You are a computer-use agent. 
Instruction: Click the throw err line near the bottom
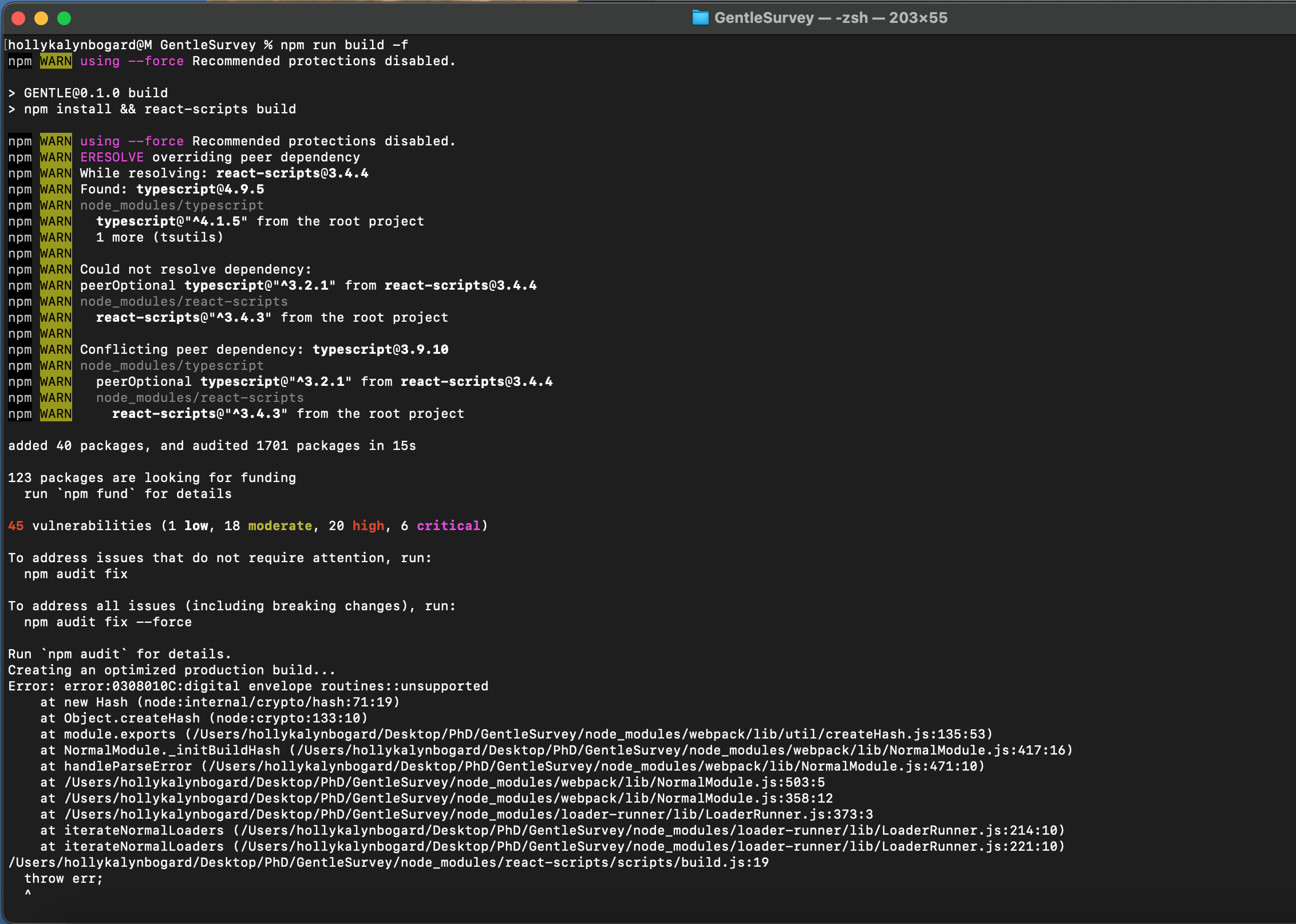[x=63, y=878]
